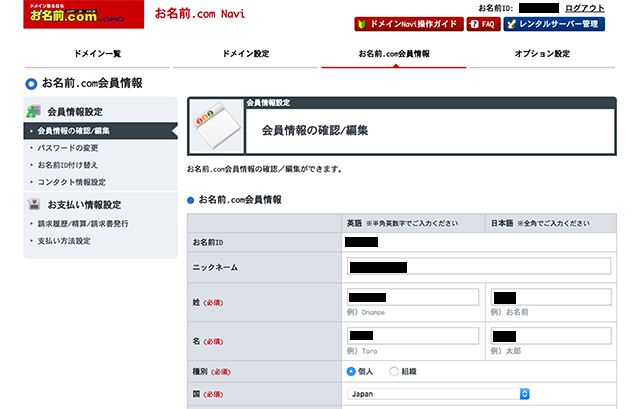
Task: Open コンタクト情報設定 in sidebar
Action: tap(71, 182)
